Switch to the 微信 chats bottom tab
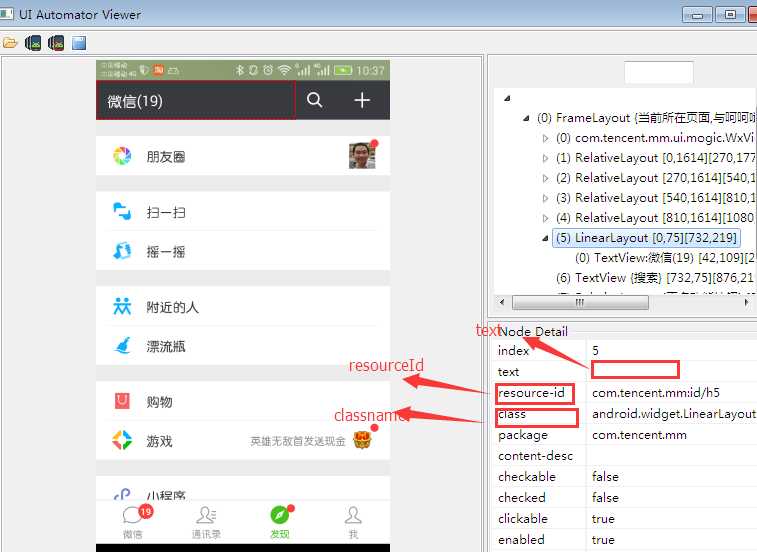This screenshot has width=757, height=552. tap(133, 522)
